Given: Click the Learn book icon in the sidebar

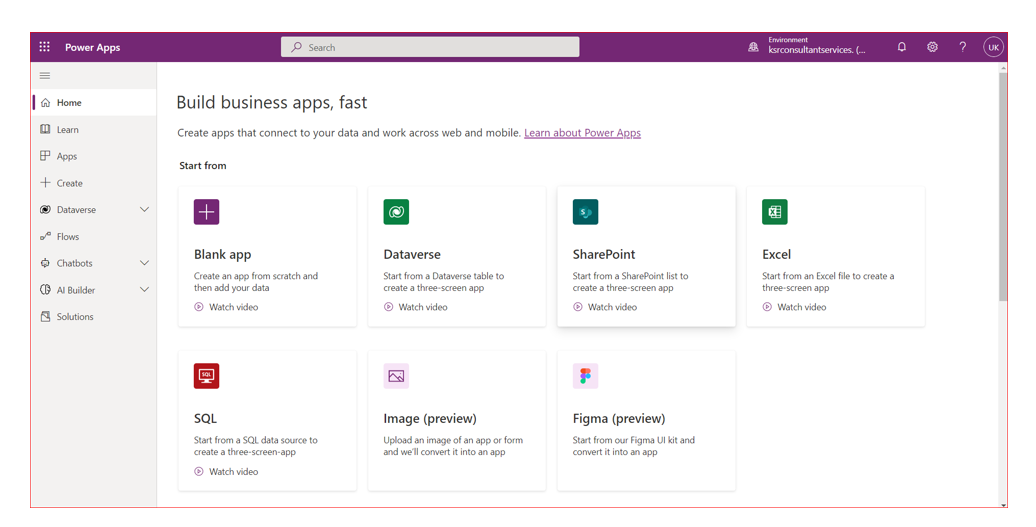Looking at the screenshot, I should click(x=46, y=129).
